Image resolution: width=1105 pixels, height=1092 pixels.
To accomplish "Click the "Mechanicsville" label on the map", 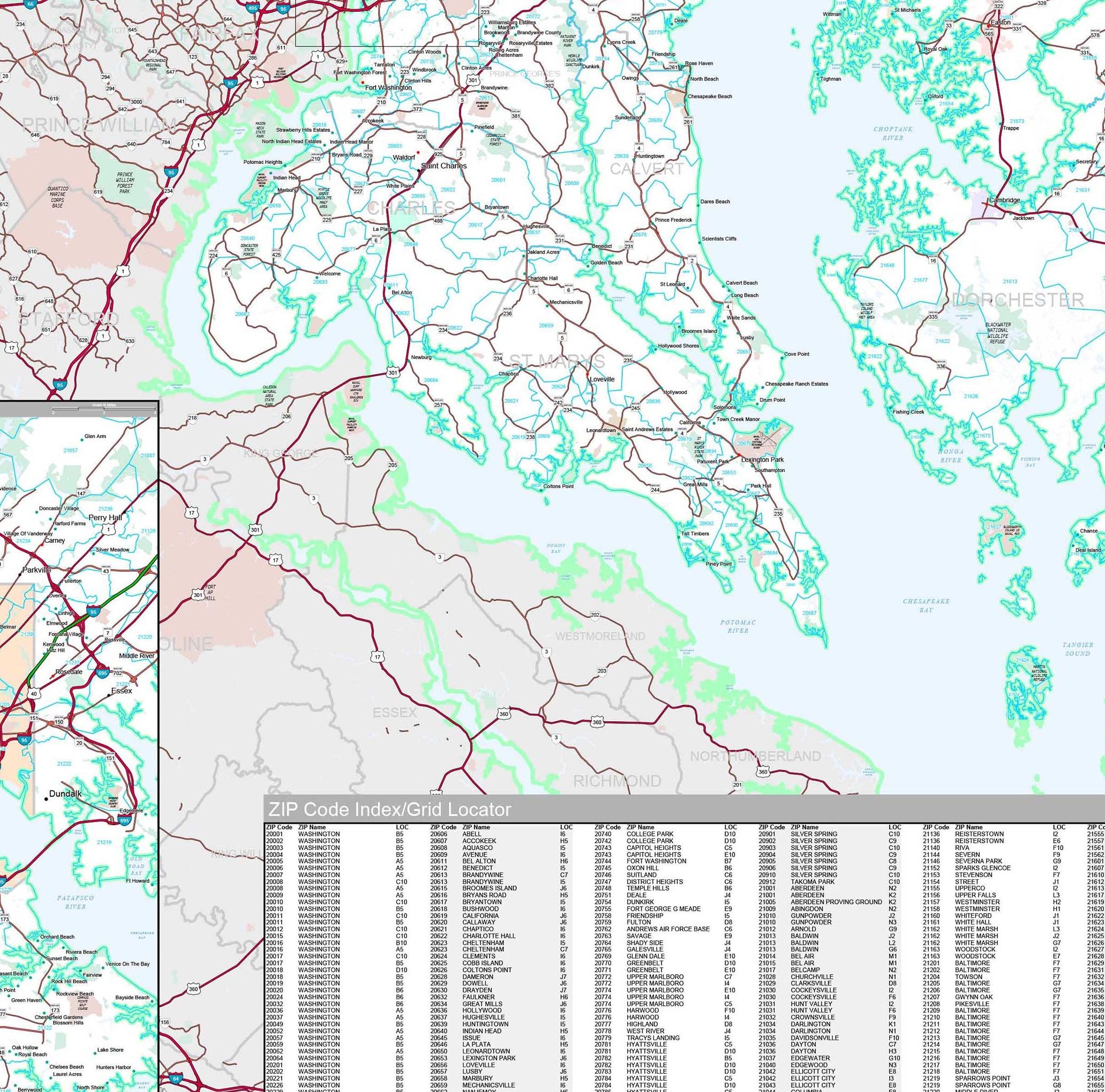I will 566,302.
